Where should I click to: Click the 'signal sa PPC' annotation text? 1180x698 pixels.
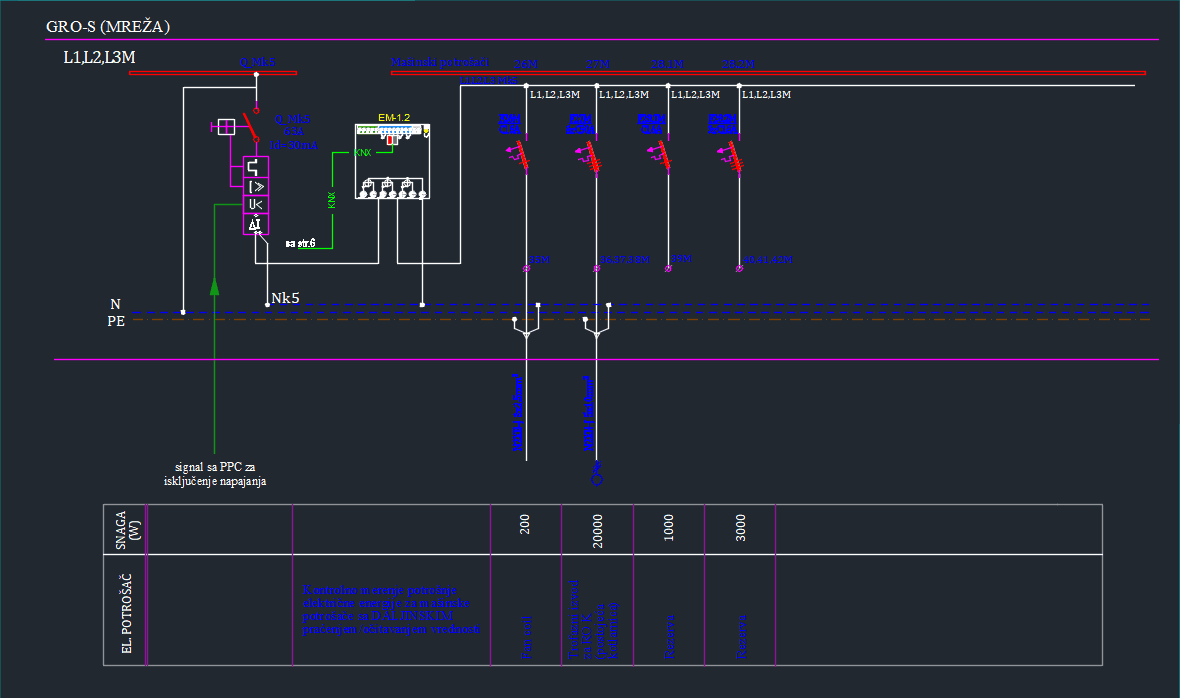click(x=215, y=474)
